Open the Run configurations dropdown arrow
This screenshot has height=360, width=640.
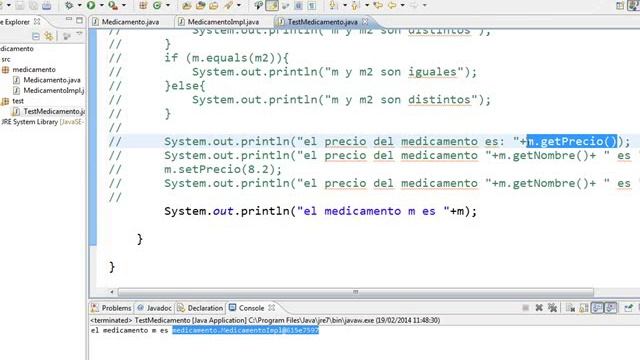tap(101, 5)
